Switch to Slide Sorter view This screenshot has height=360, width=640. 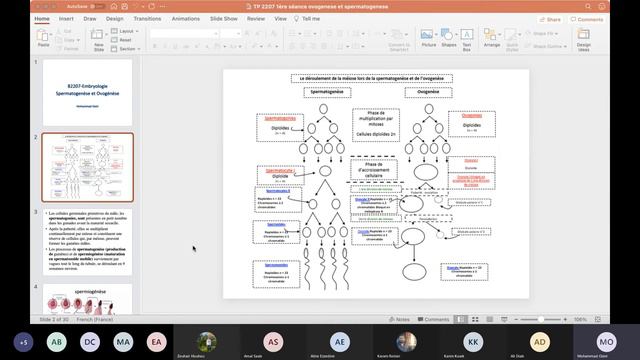pos(475,319)
